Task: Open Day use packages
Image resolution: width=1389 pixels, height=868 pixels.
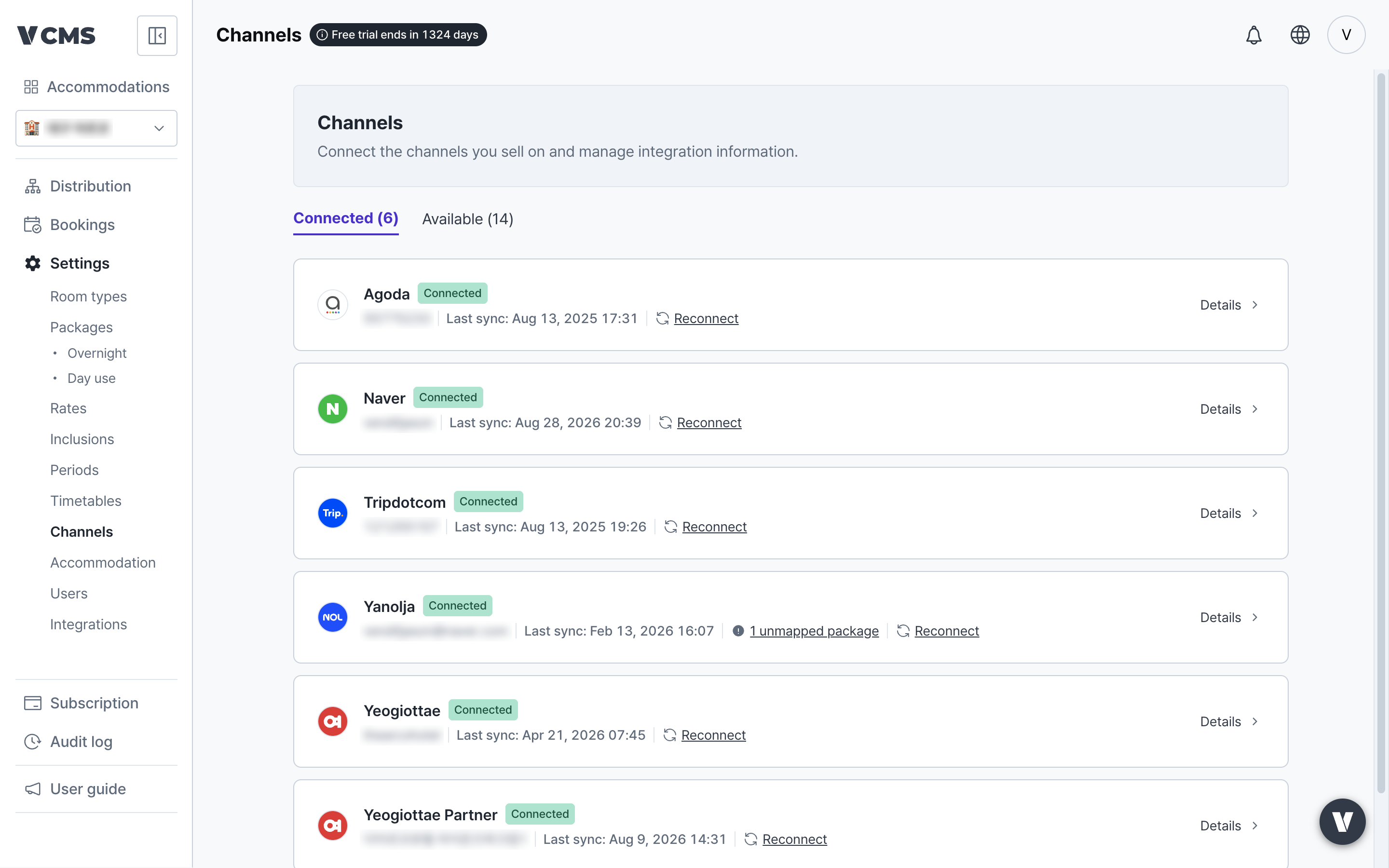Action: [91, 379]
